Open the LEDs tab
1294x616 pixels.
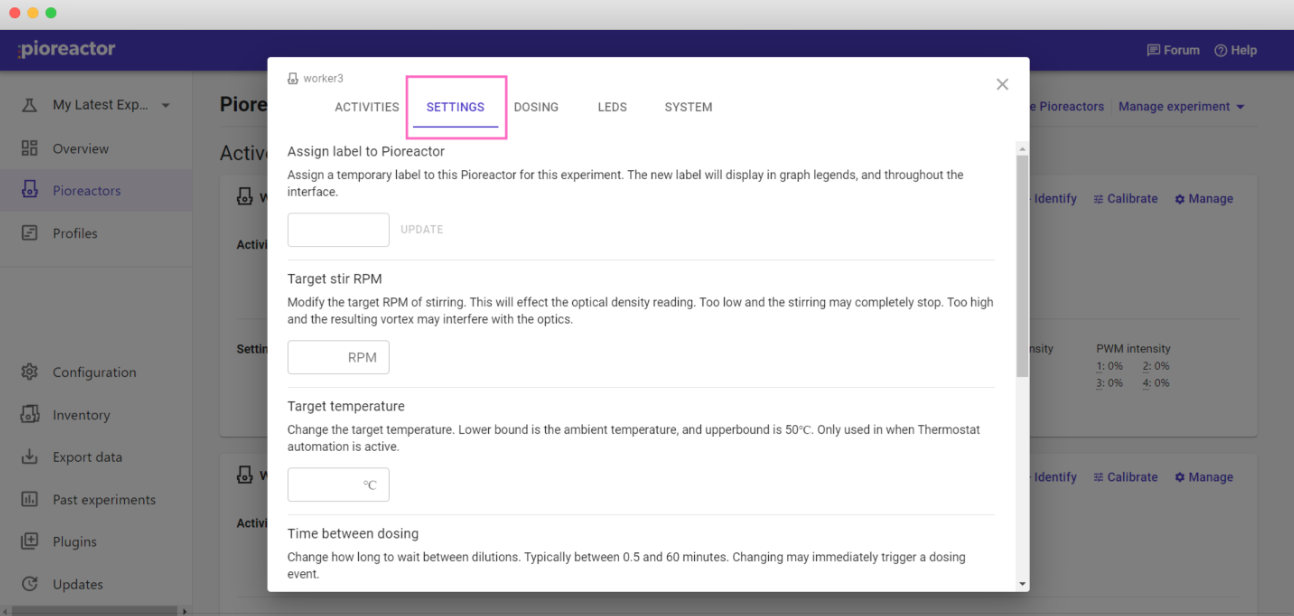point(612,107)
